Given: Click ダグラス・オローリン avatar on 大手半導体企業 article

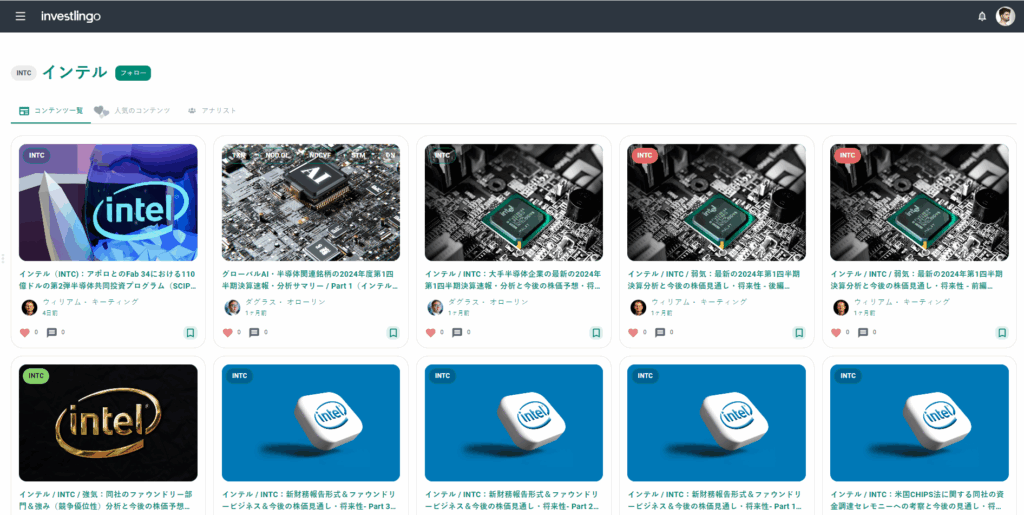Looking at the screenshot, I should tap(435, 307).
